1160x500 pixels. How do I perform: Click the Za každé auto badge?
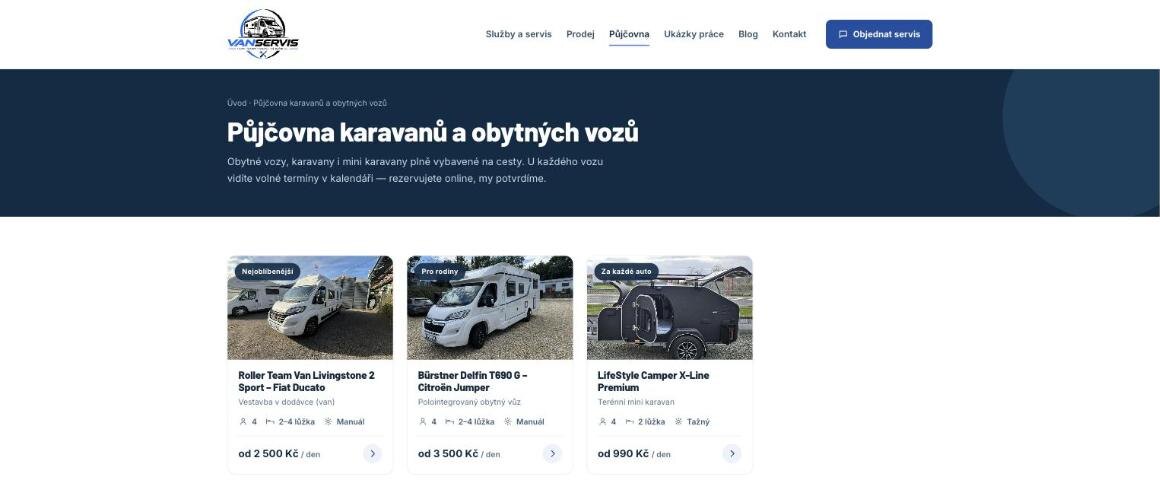point(626,271)
